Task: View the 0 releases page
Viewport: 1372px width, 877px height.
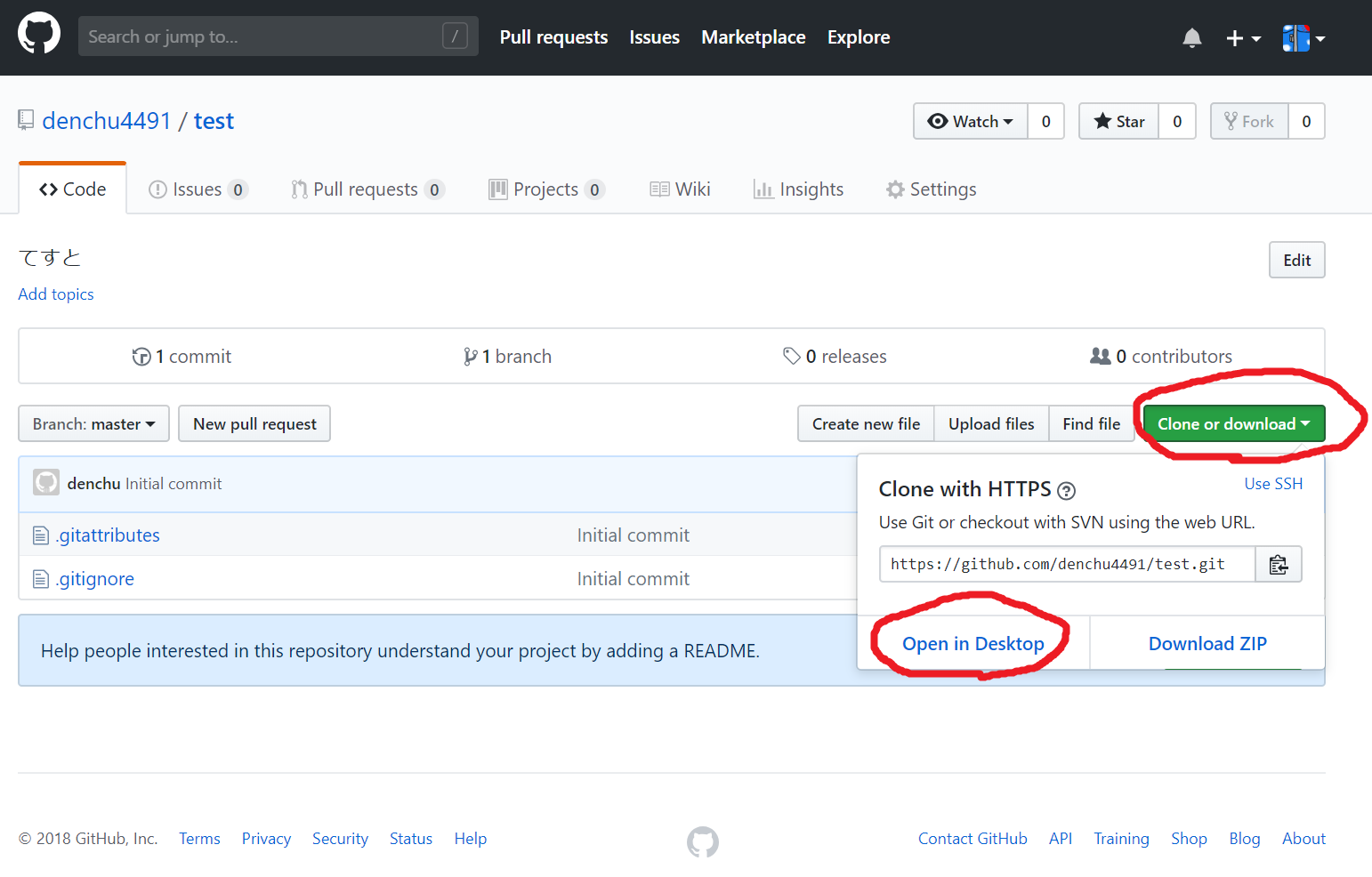Action: (835, 357)
